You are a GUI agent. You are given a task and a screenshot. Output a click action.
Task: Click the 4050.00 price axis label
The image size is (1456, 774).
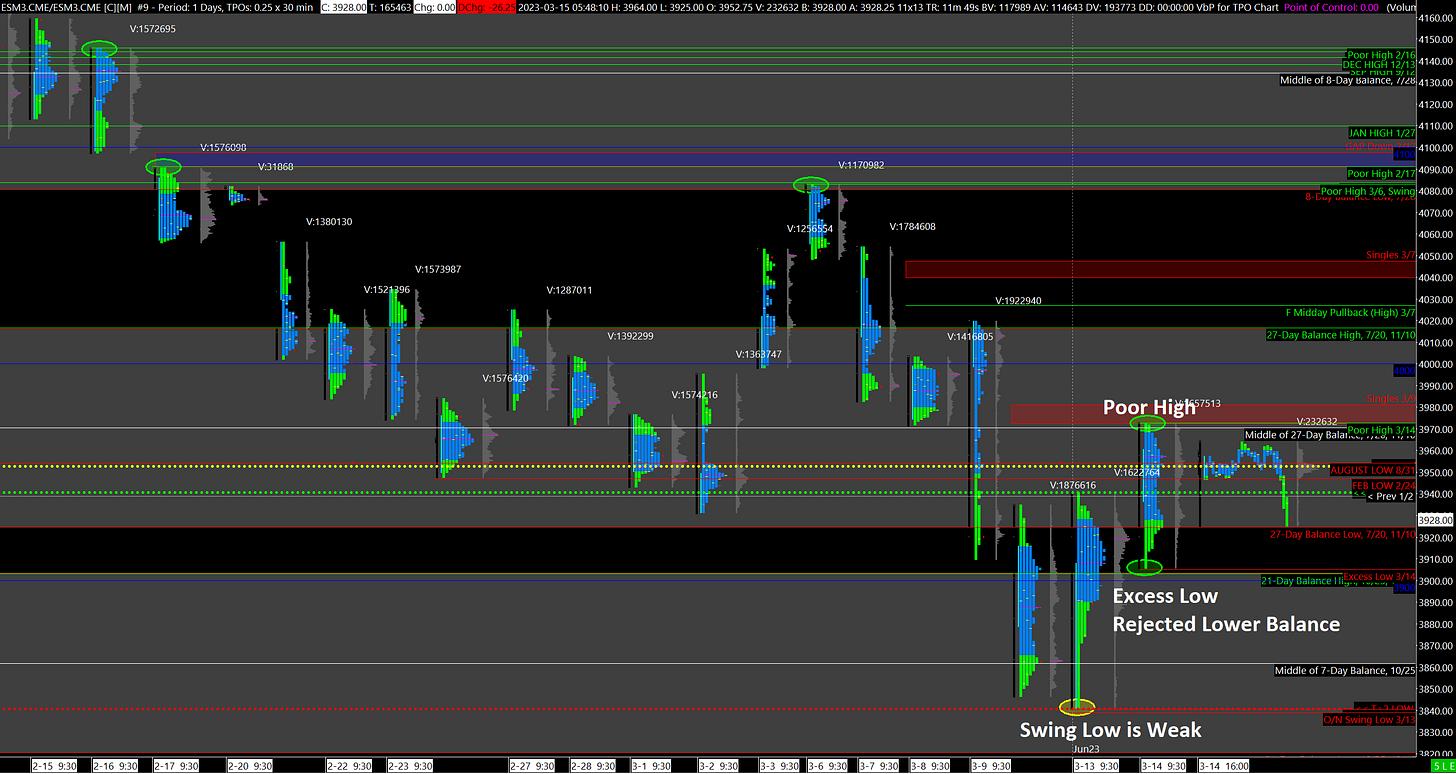point(1436,256)
